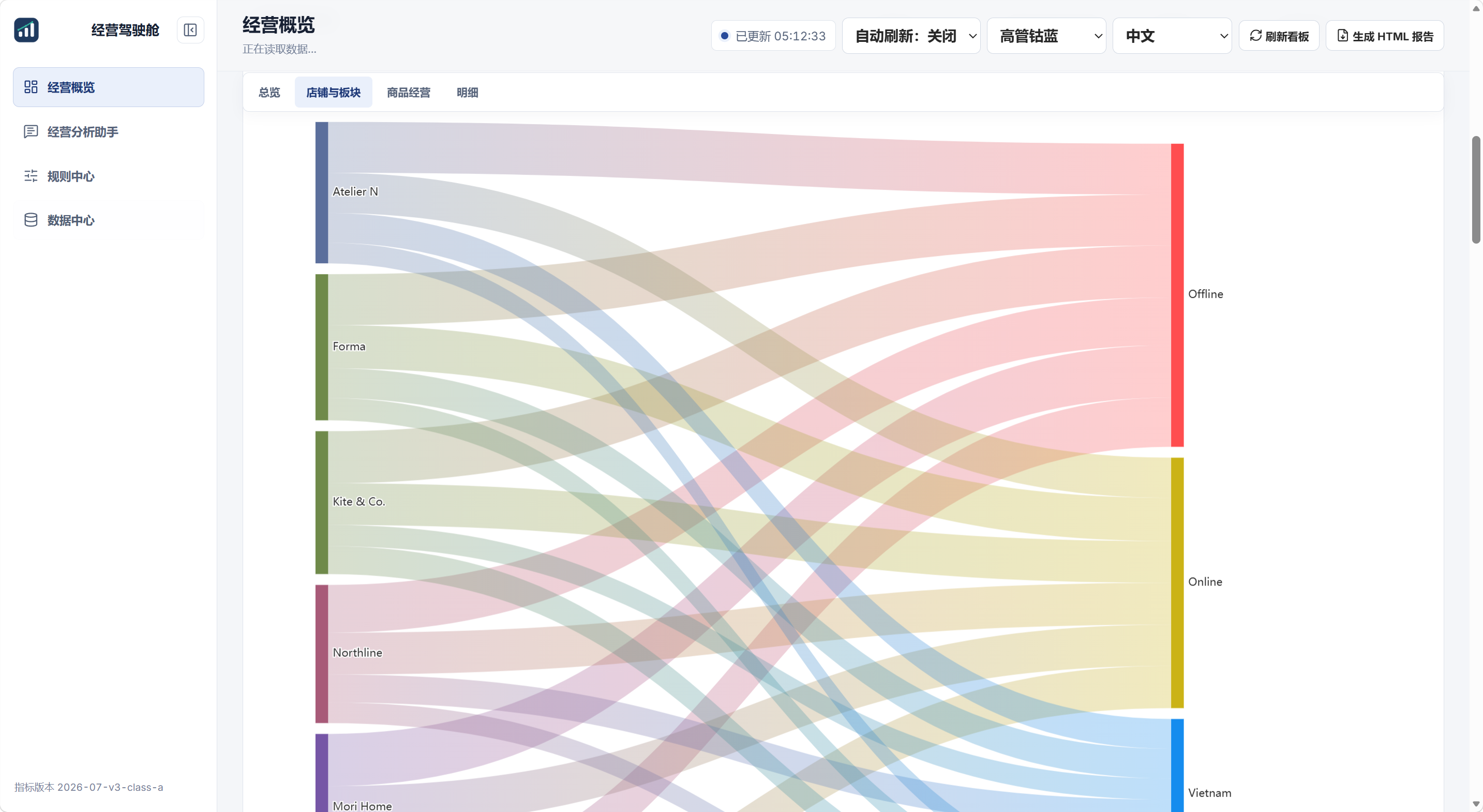Image resolution: width=1483 pixels, height=812 pixels.
Task: Click the Vietnam label
Action: (1209, 792)
